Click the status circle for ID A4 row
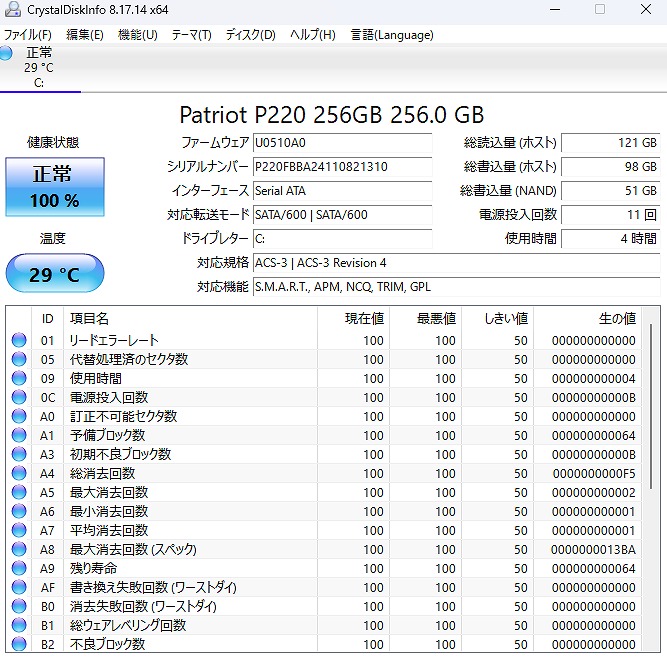Screen dimensions: 667x658 pyautogui.click(x=19, y=473)
